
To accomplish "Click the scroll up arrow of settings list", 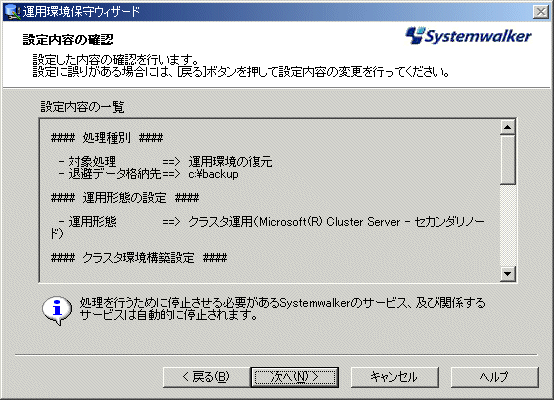I will click(508, 127).
